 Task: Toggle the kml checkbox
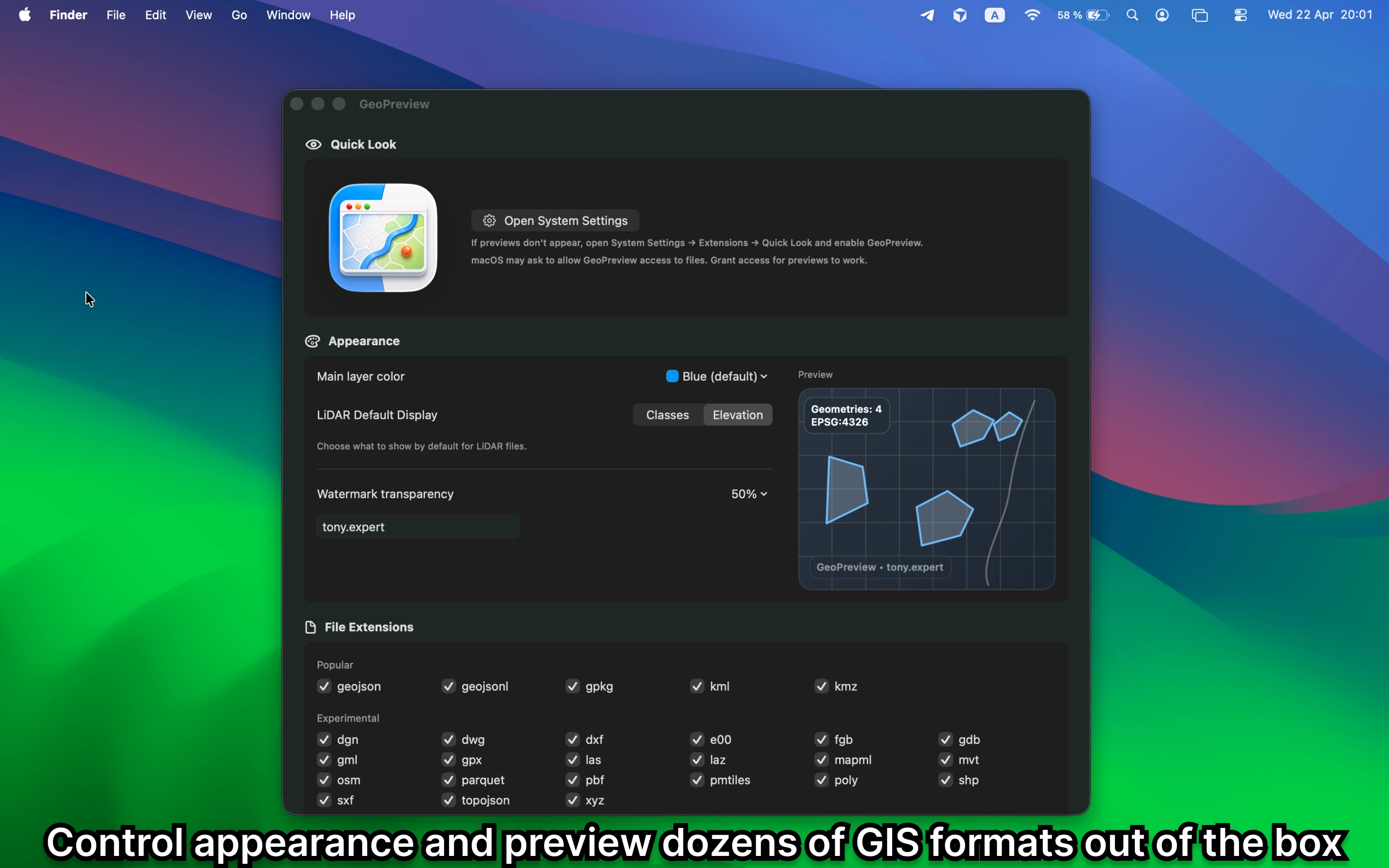[697, 686]
